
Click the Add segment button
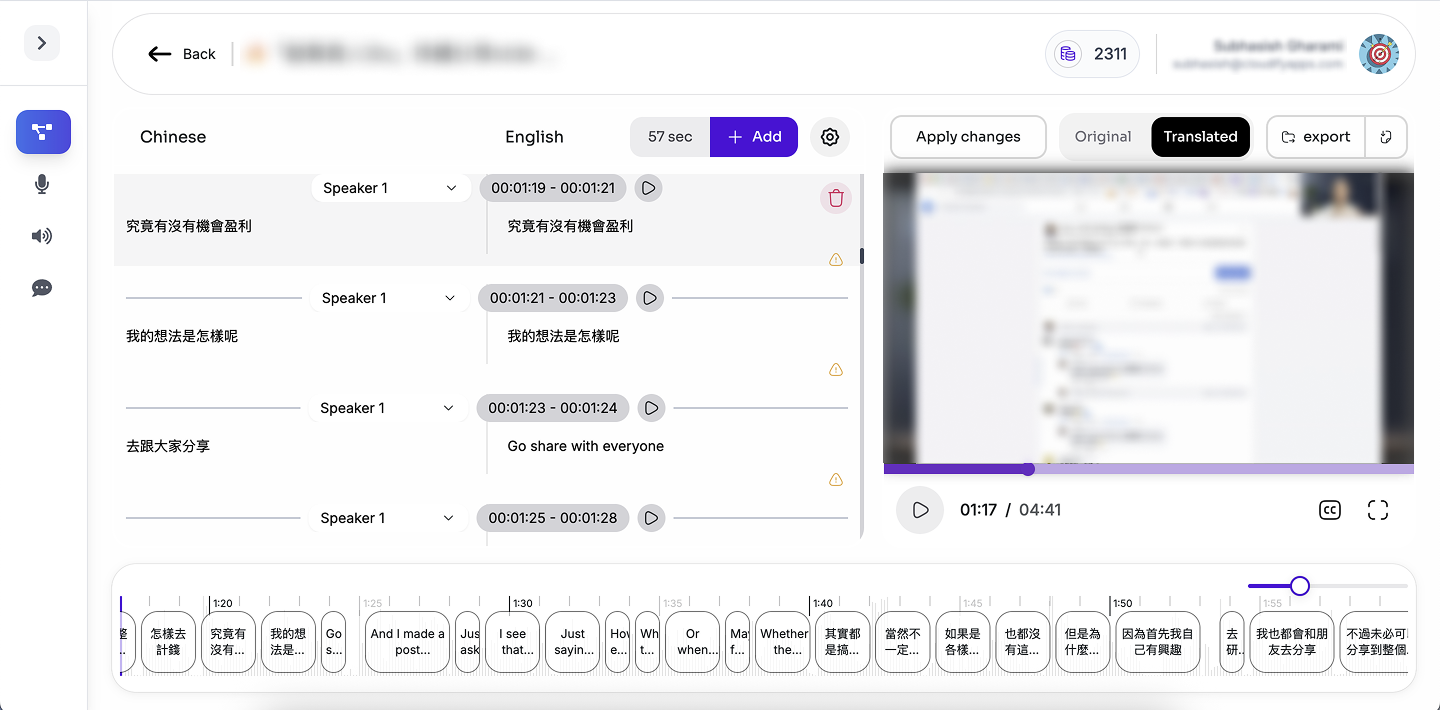[754, 137]
